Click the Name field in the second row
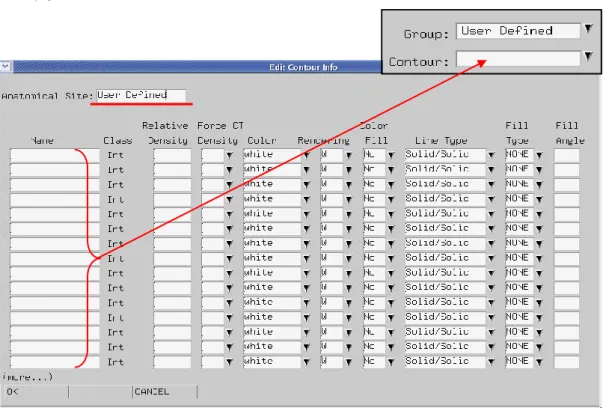 point(54,170)
